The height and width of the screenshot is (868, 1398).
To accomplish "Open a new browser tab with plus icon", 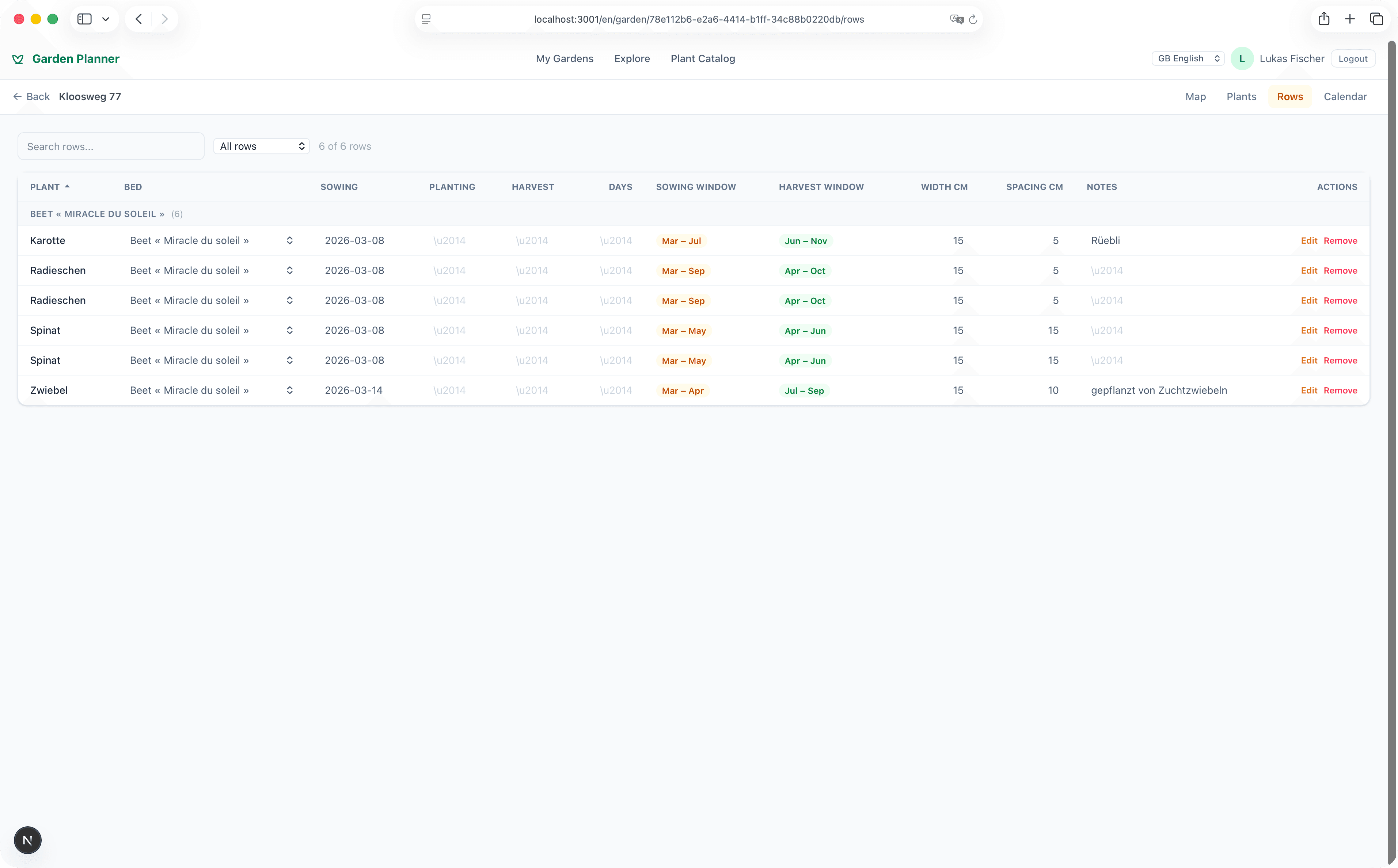I will click(x=1350, y=19).
